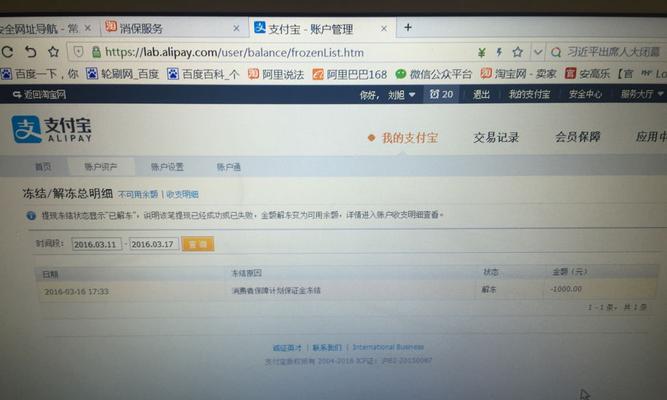Click the Alipay 支付宝 logo
Image resolution: width=667 pixels, height=400 pixels.
51,129
